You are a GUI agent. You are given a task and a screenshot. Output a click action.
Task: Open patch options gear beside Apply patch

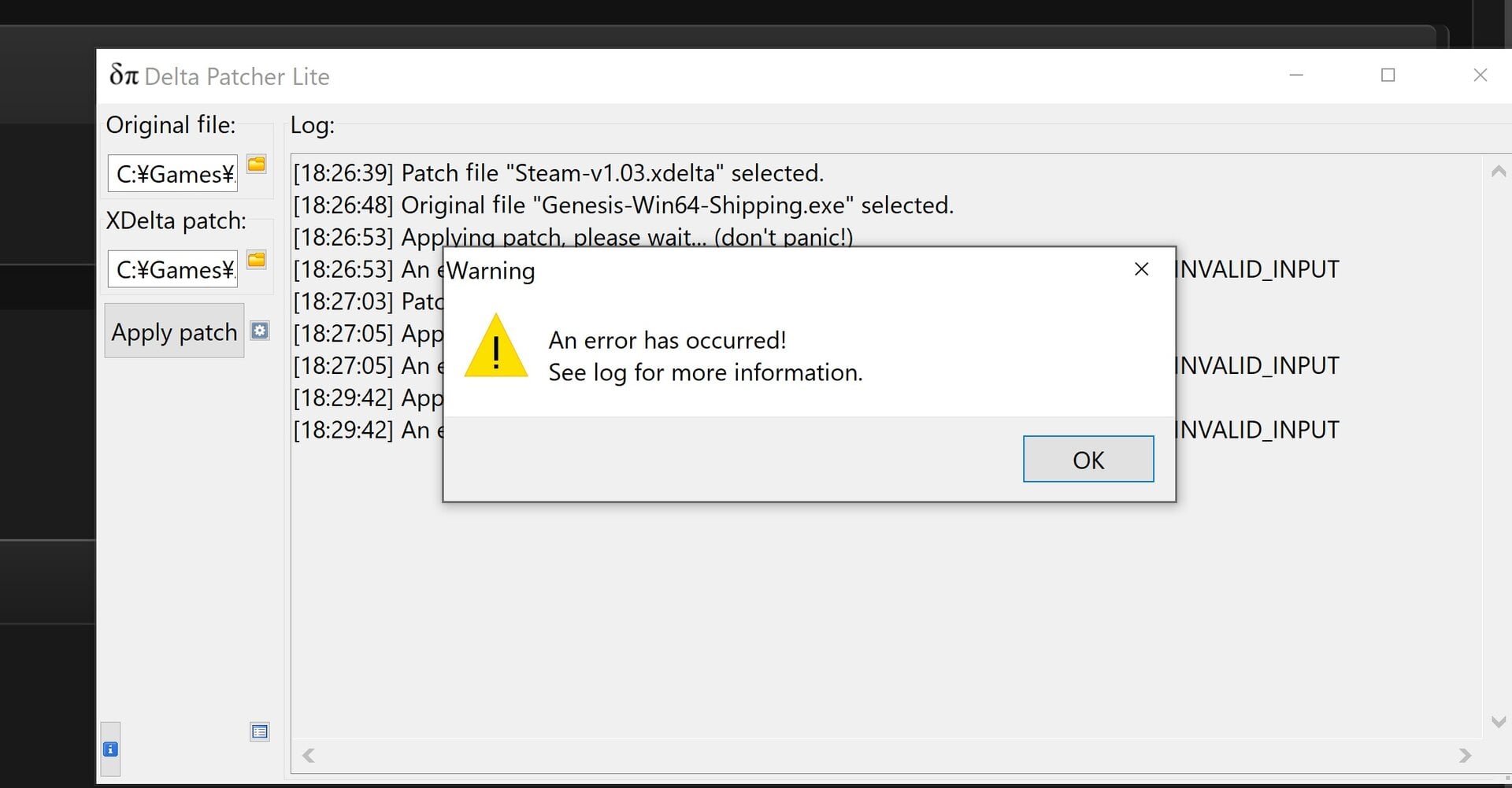pos(260,331)
